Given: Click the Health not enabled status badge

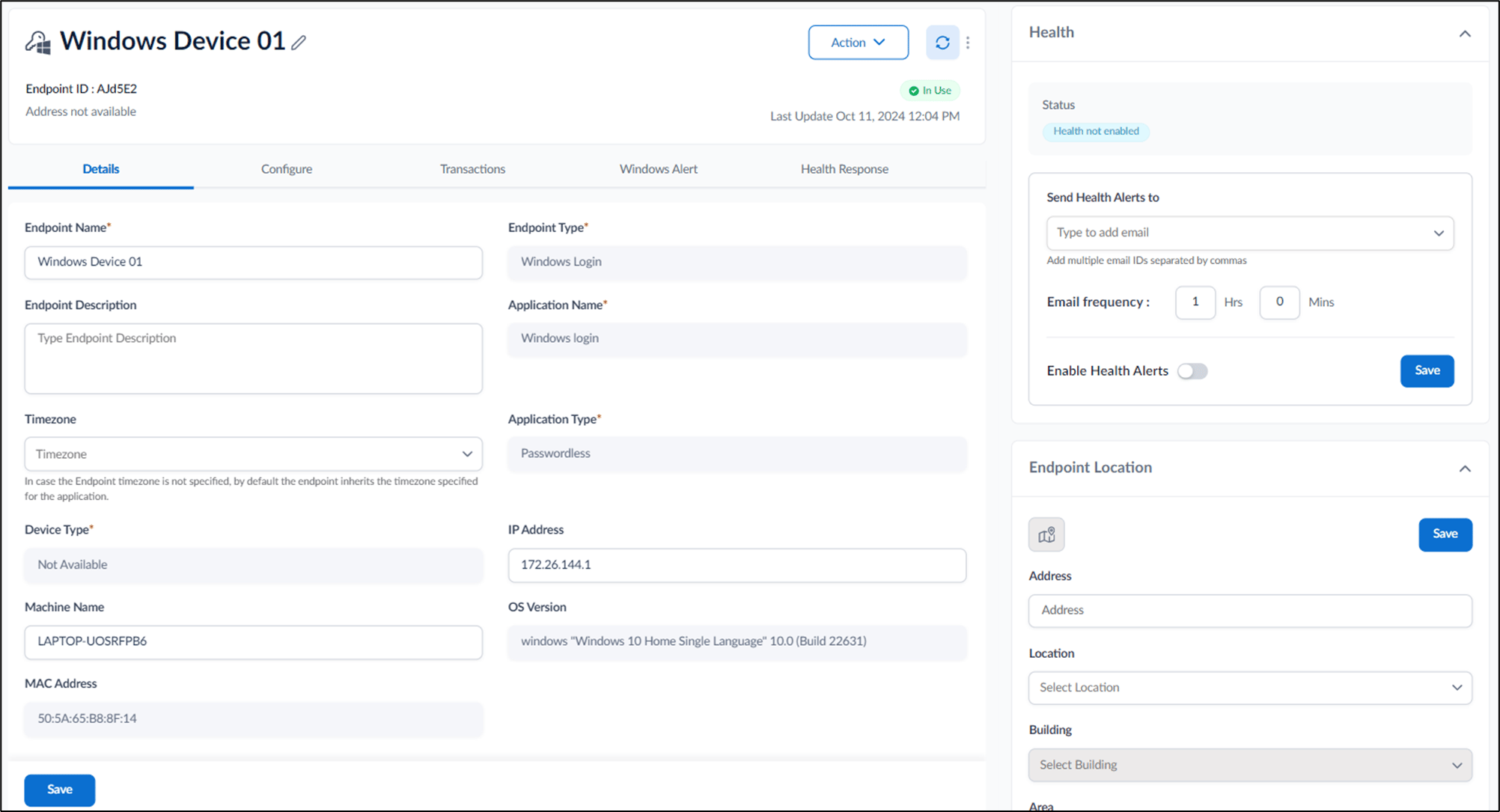Looking at the screenshot, I should point(1096,132).
